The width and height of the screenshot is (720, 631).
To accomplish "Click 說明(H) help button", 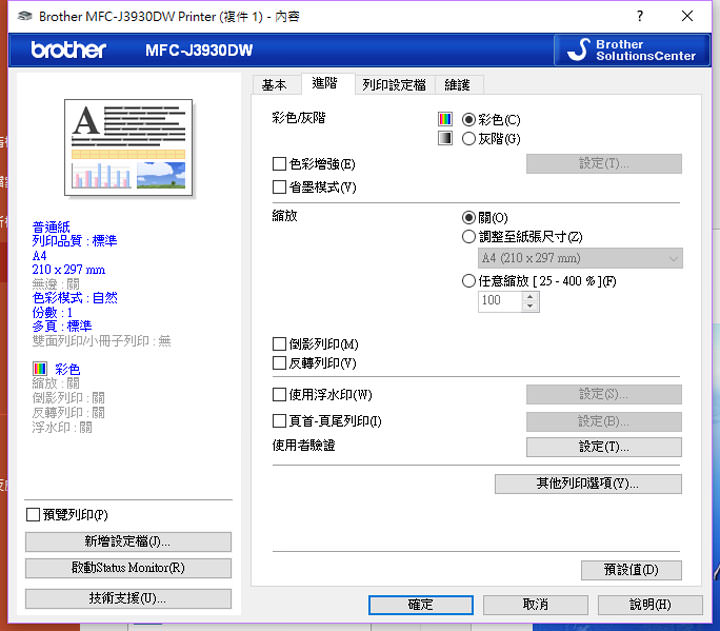I will [x=650, y=605].
